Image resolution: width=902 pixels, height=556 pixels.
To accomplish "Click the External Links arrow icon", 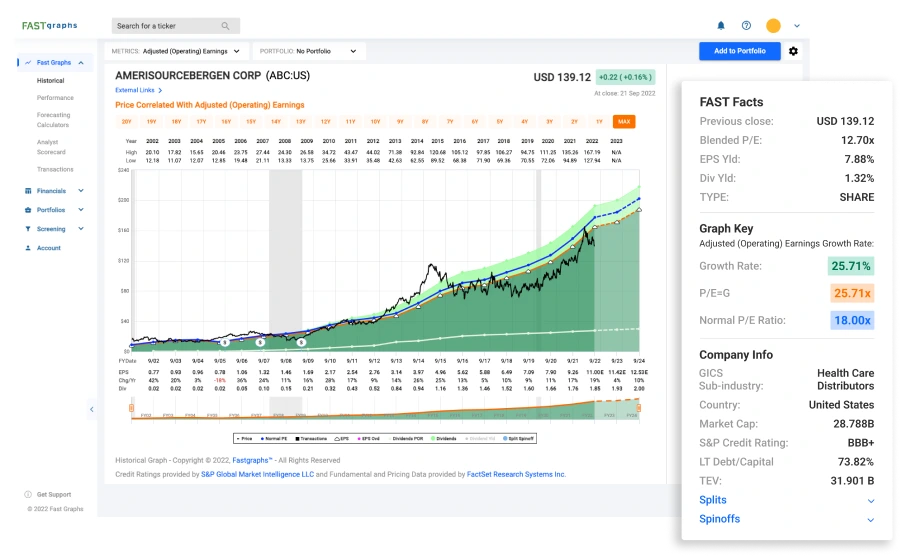I will coord(160,90).
